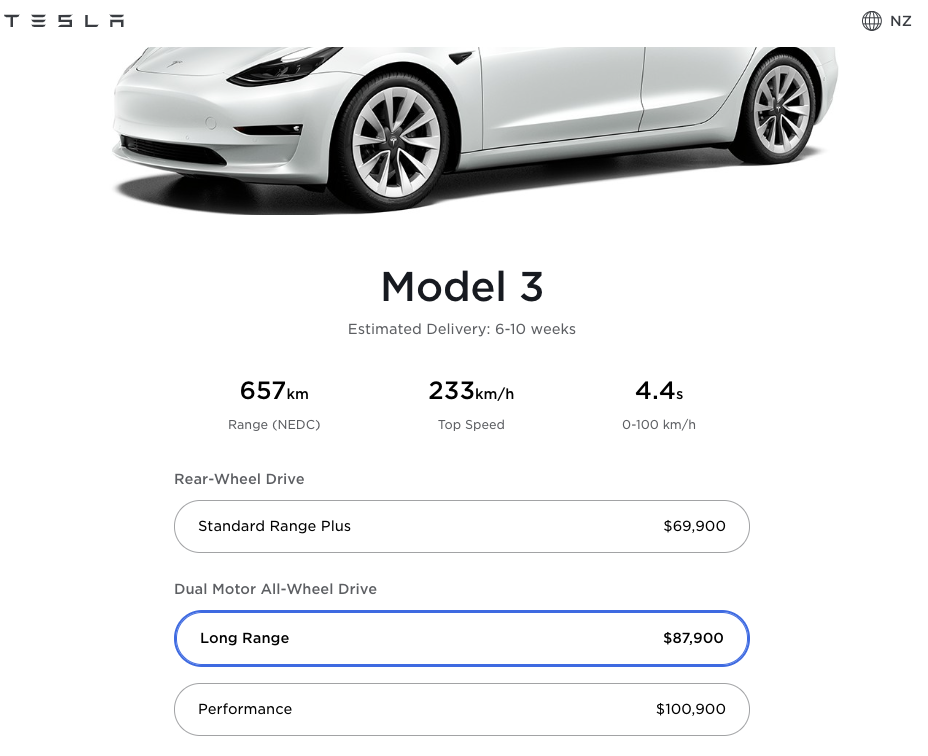
Task: Click the Model 3 heading
Action: pos(462,287)
